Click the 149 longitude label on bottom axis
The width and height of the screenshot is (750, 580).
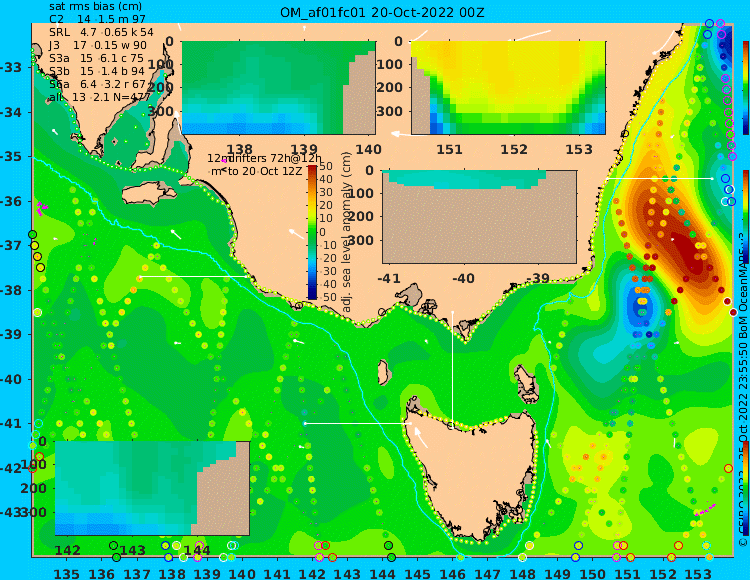[557, 573]
